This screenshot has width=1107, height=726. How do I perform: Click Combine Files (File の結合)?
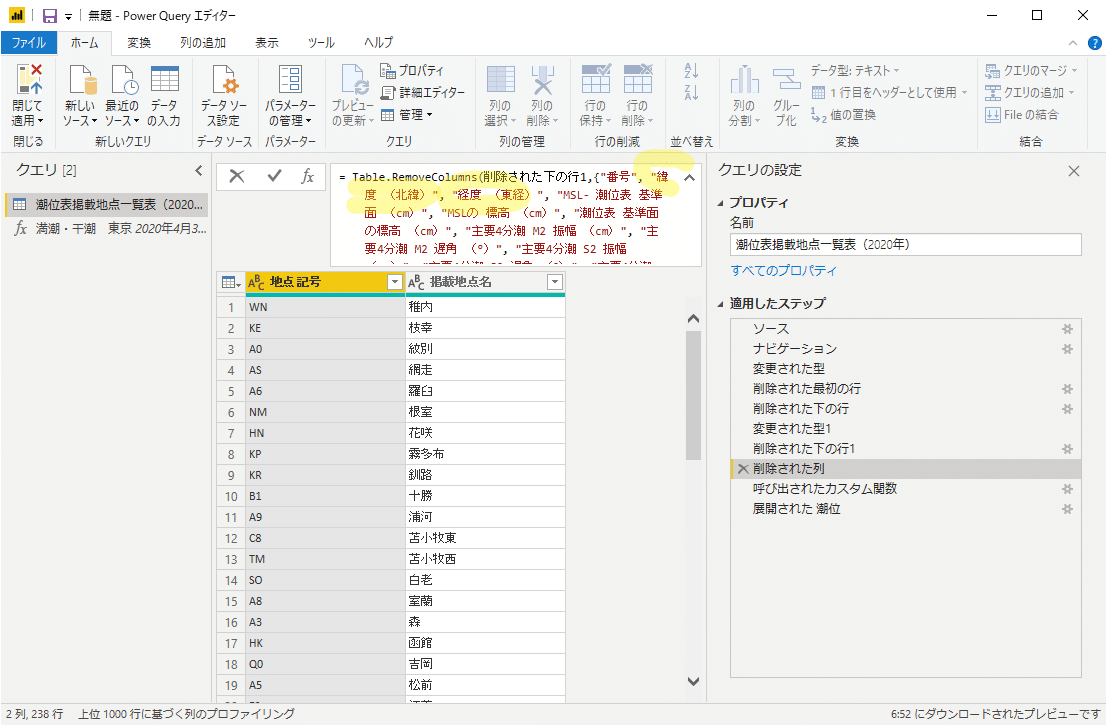pyautogui.click(x=1022, y=114)
